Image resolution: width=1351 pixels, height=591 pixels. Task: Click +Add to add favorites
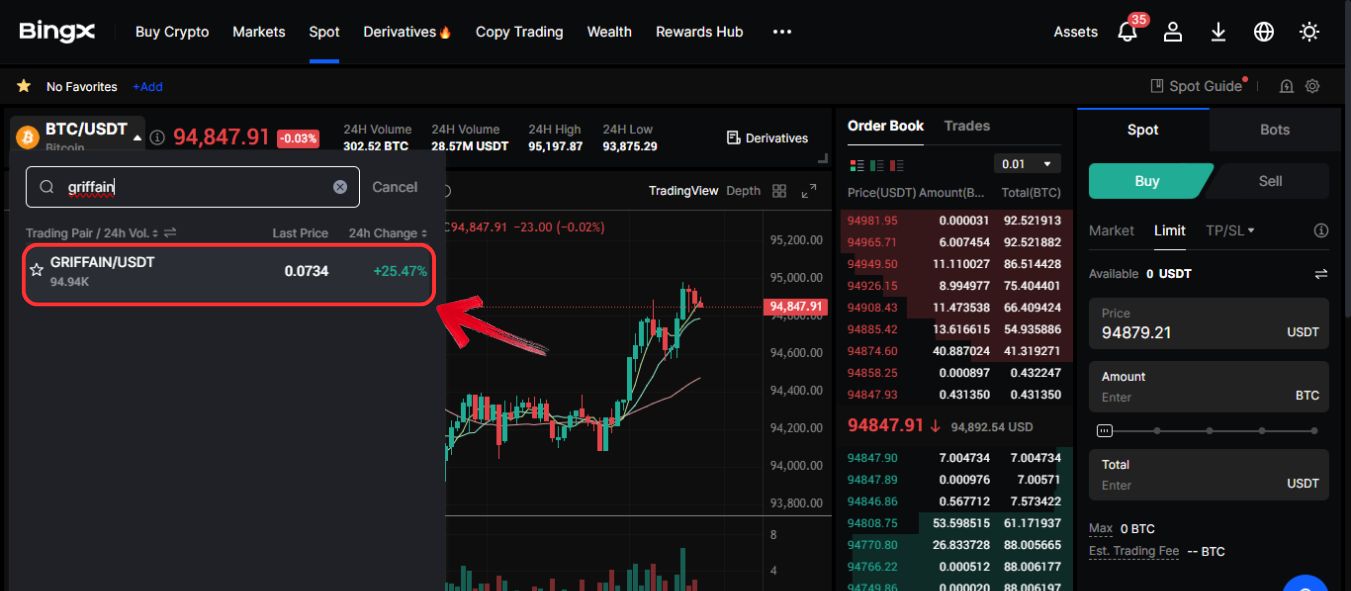pos(147,87)
